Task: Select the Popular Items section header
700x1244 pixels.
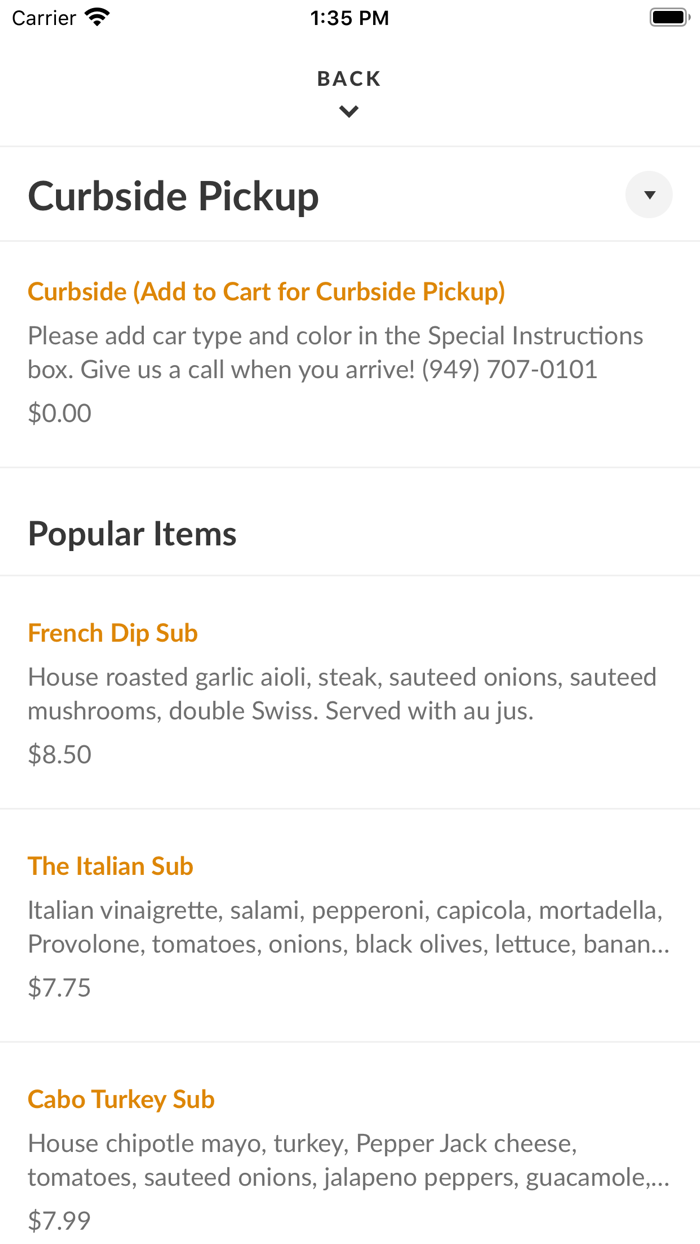Action: click(x=132, y=533)
